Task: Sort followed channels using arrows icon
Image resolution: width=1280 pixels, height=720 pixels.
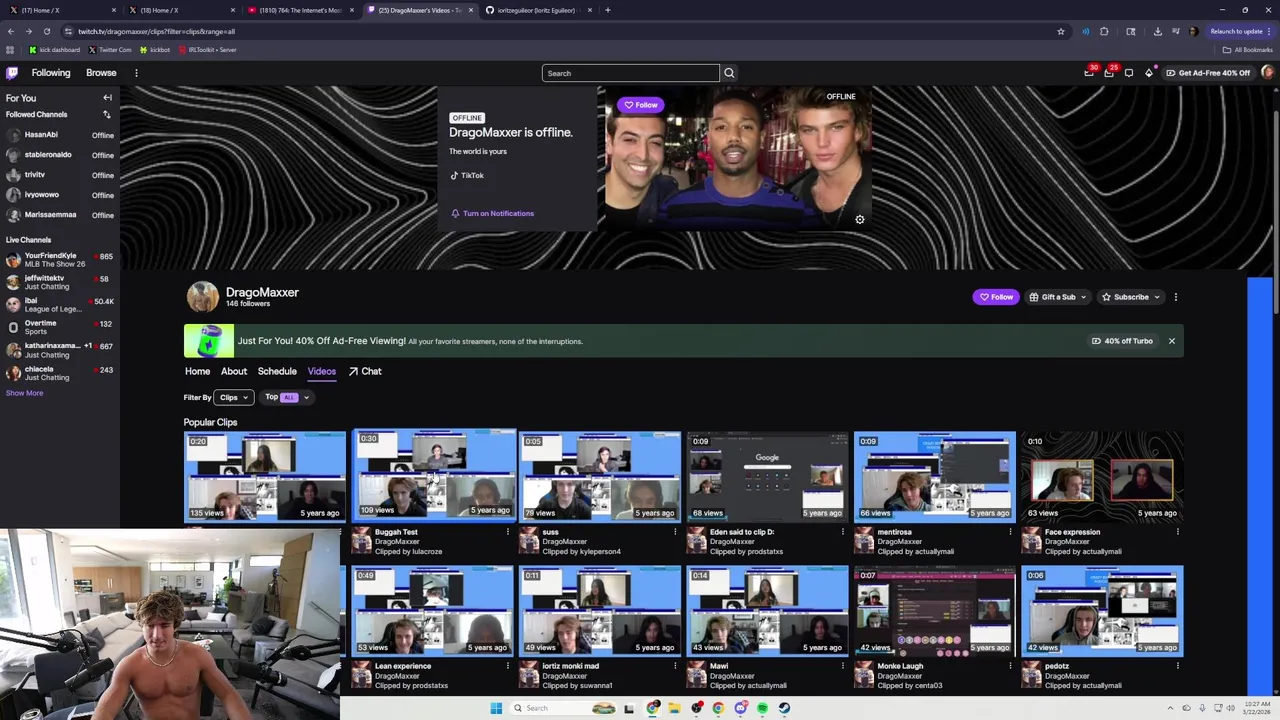Action: [107, 115]
